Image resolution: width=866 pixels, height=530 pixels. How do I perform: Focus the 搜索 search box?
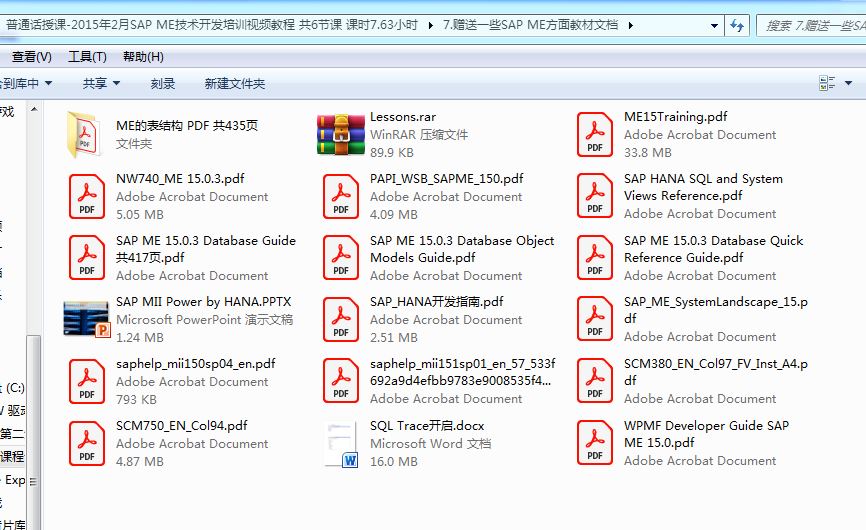coord(812,25)
